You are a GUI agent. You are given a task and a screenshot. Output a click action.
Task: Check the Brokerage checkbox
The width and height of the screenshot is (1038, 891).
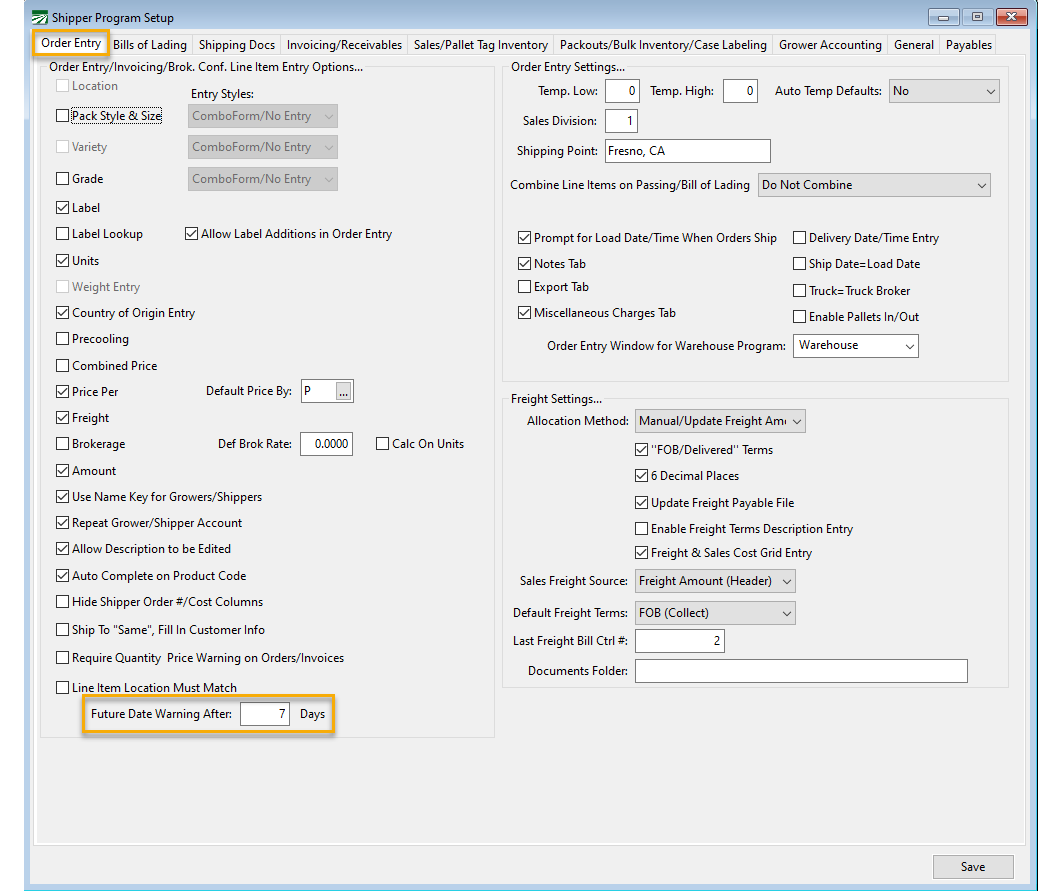click(64, 444)
